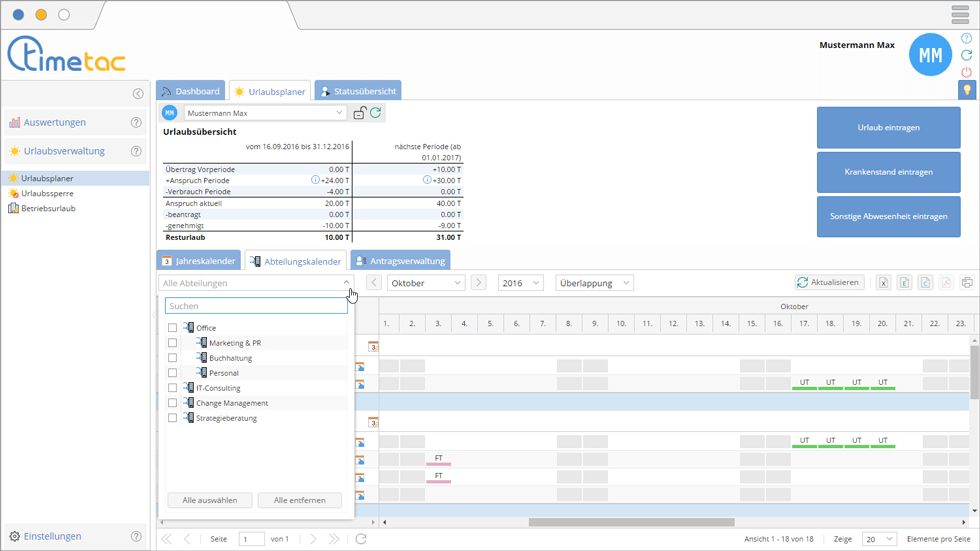Click the open padlock icon beside user selector
Viewport: 980px width, 551px height.
(359, 113)
